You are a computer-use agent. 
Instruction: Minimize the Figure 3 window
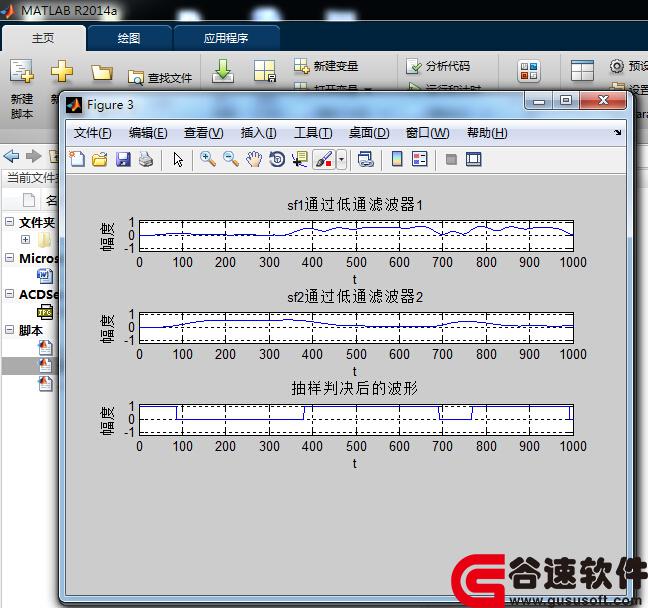pyautogui.click(x=539, y=100)
